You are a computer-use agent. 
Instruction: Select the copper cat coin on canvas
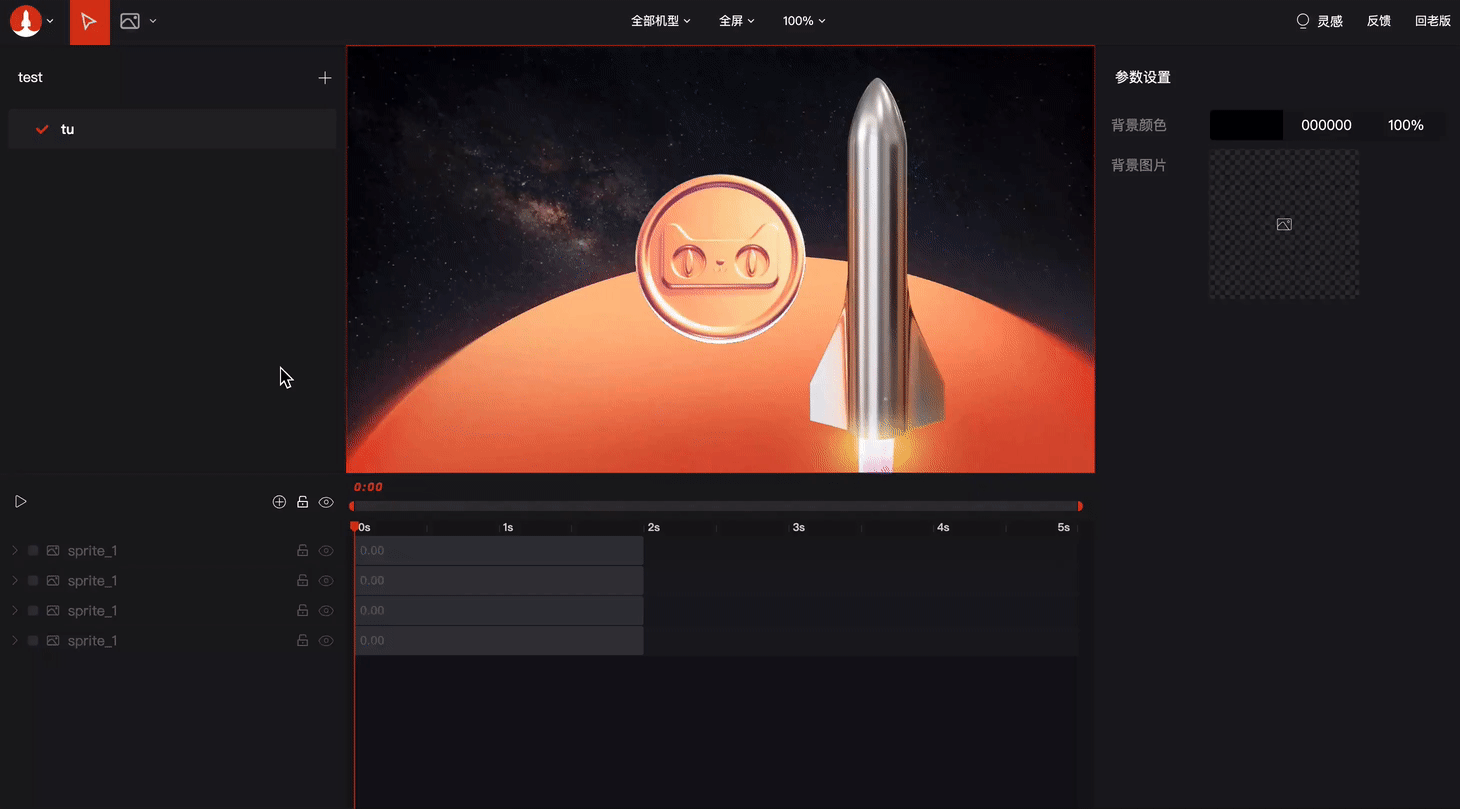coord(720,259)
